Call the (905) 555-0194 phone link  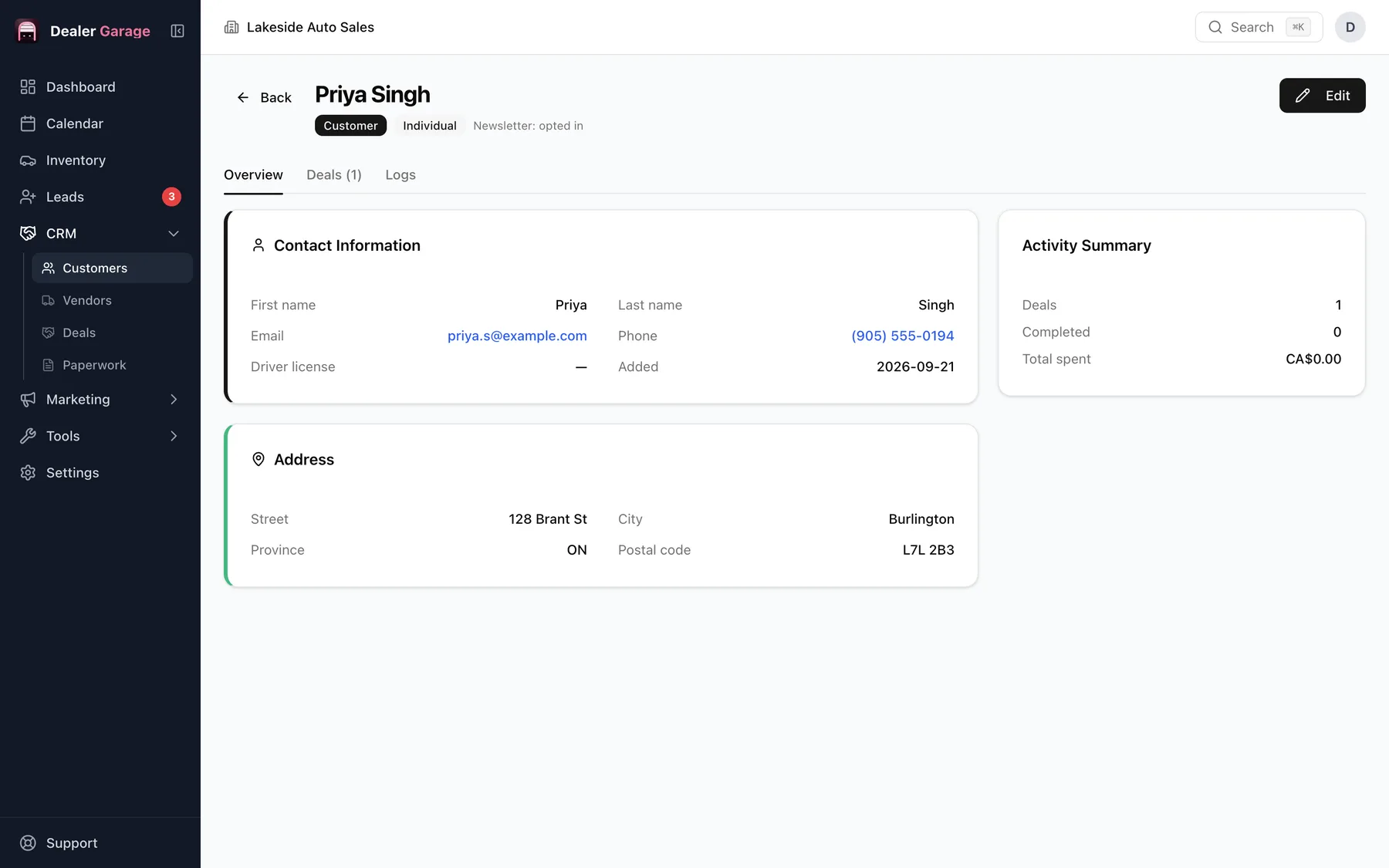pyautogui.click(x=903, y=336)
